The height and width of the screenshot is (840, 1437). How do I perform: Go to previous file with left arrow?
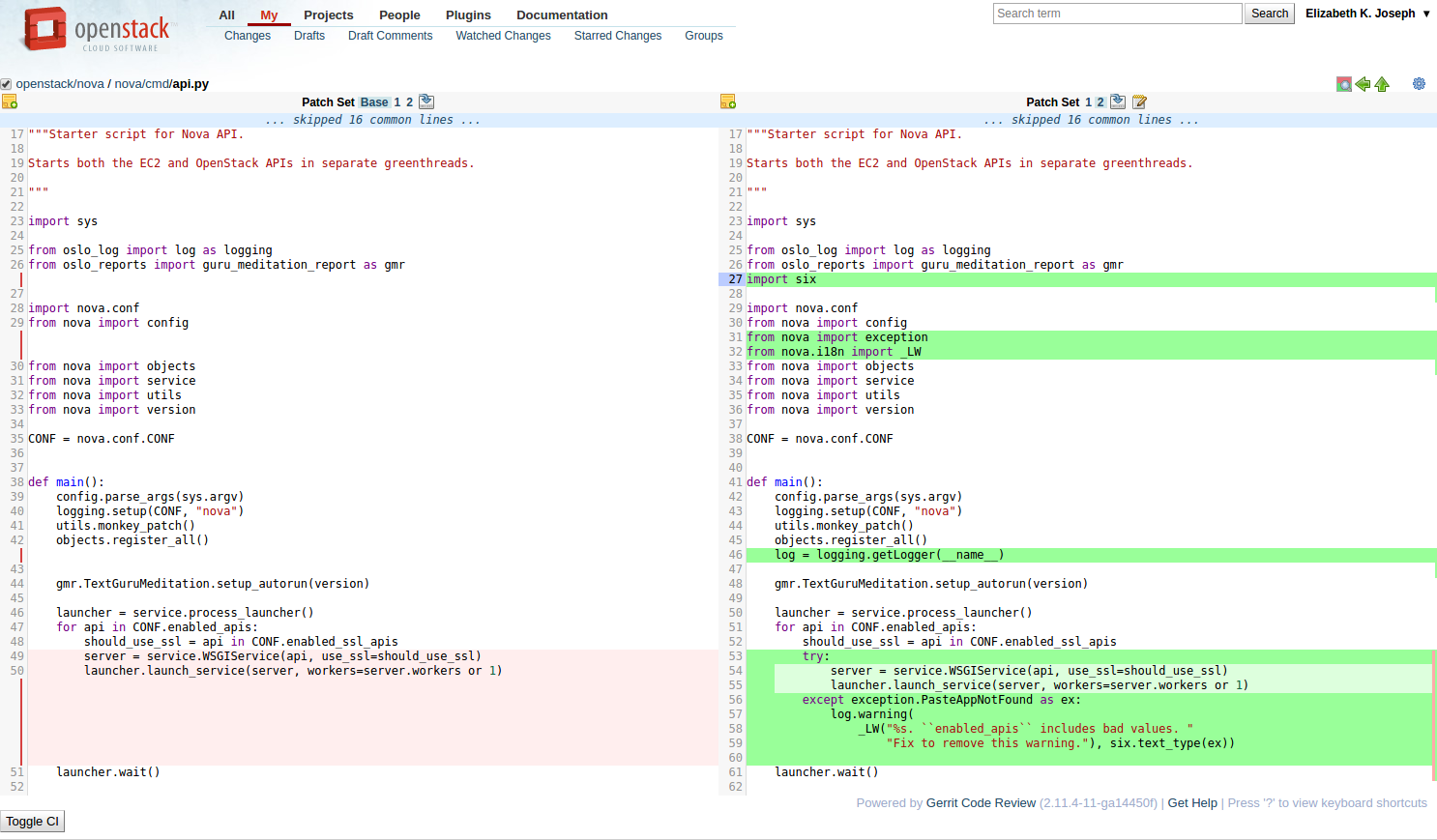pos(1363,84)
